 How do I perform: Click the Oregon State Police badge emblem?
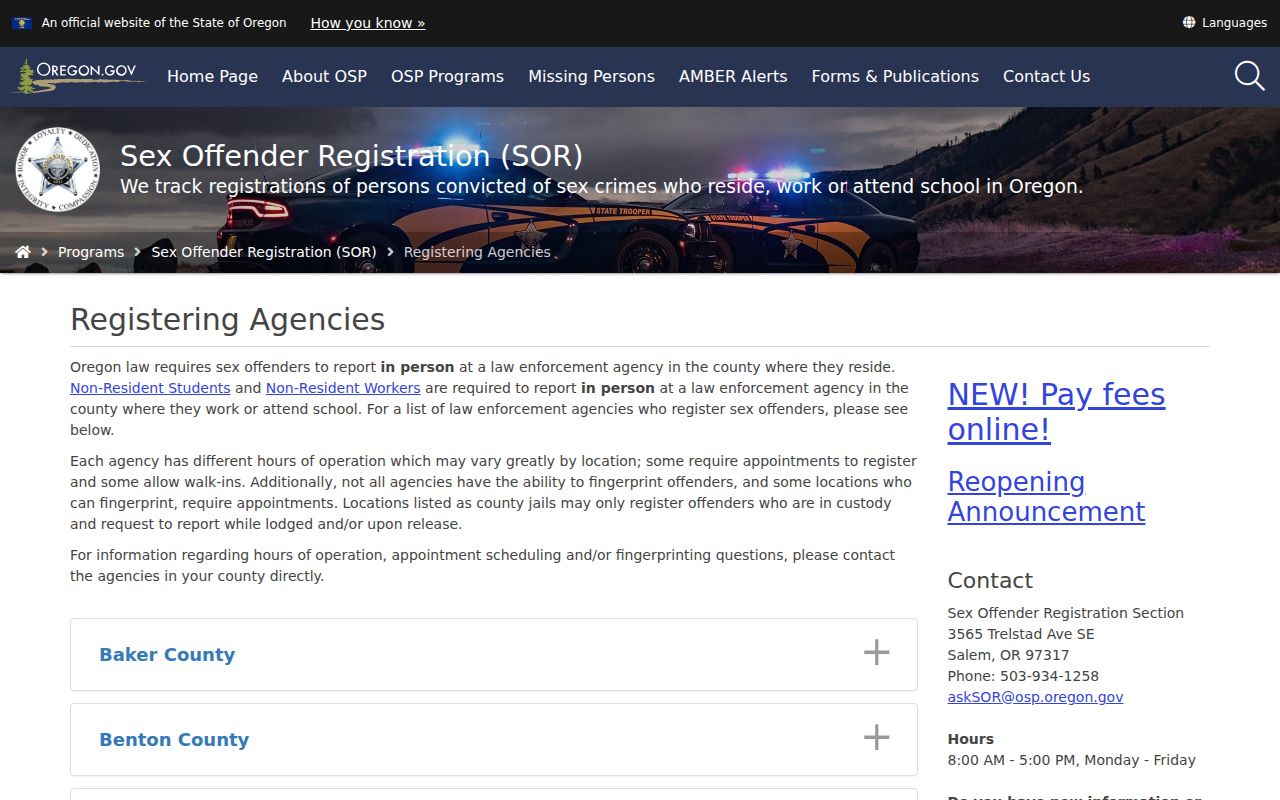point(57,169)
